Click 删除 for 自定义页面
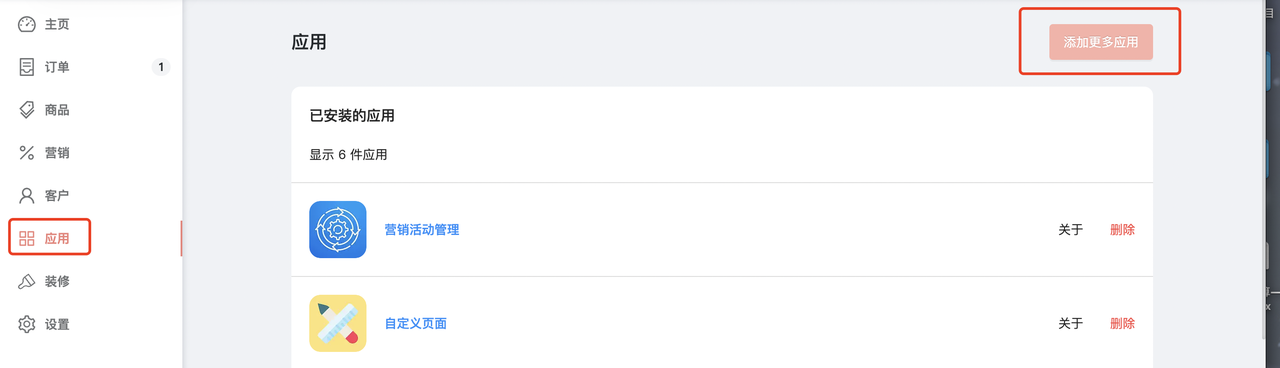The image size is (1280, 368). point(1123,324)
